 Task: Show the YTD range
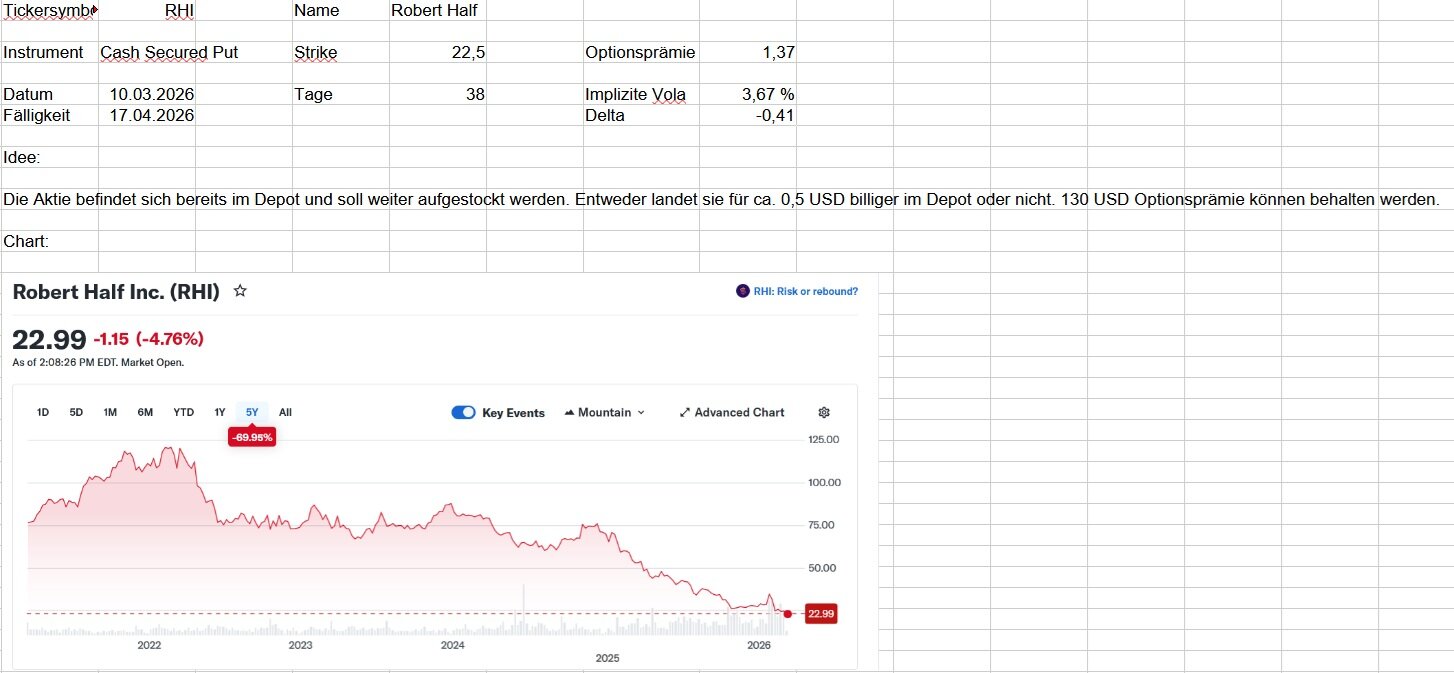(183, 412)
